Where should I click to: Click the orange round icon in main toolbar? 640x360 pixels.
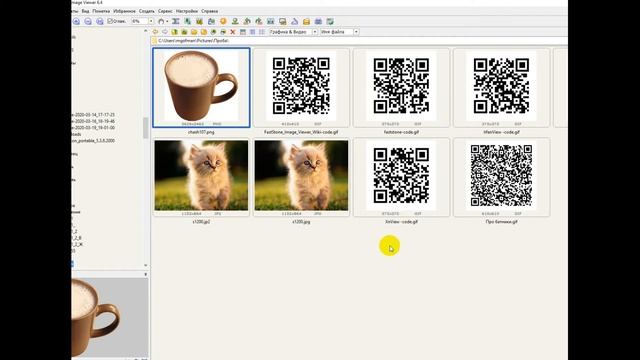[223, 21]
